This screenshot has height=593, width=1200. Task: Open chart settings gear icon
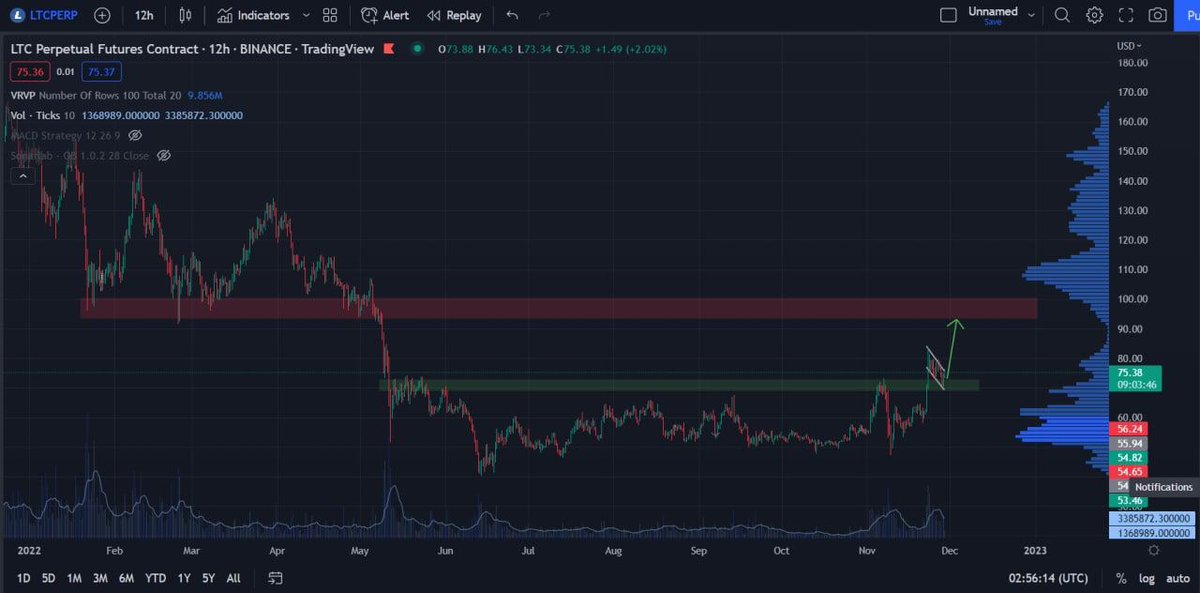click(1094, 15)
